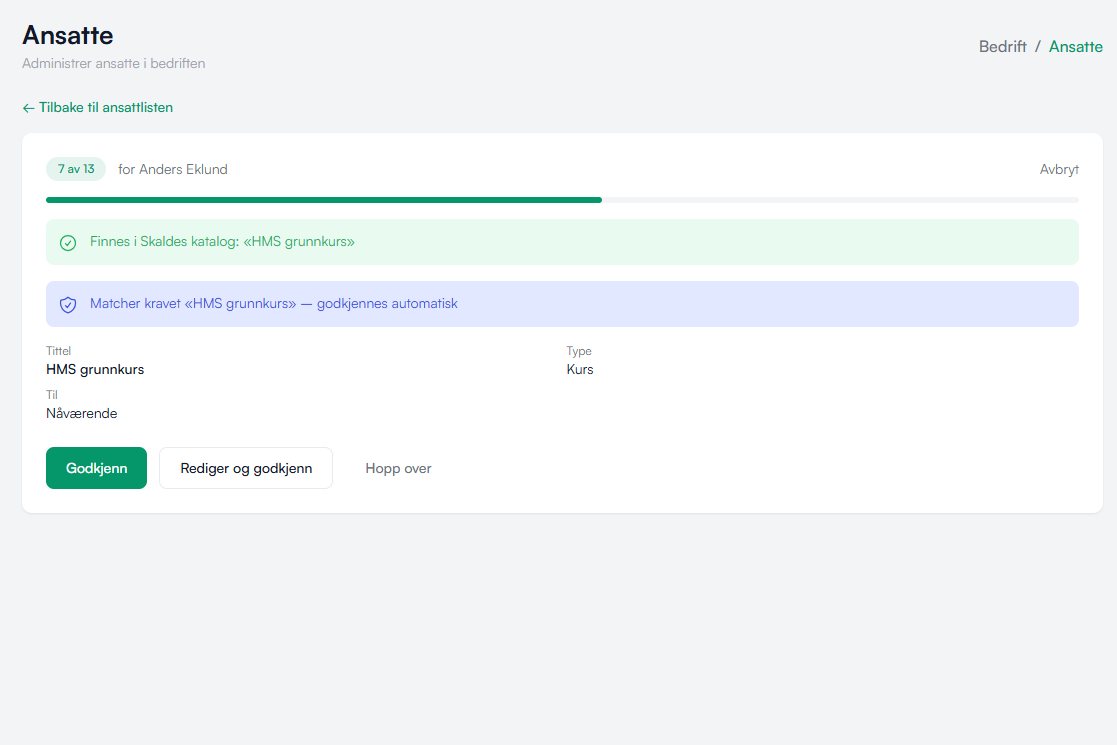This screenshot has height=745, width=1117.
Task: Click the back arrow icon before Tilbake
Action: coord(28,108)
